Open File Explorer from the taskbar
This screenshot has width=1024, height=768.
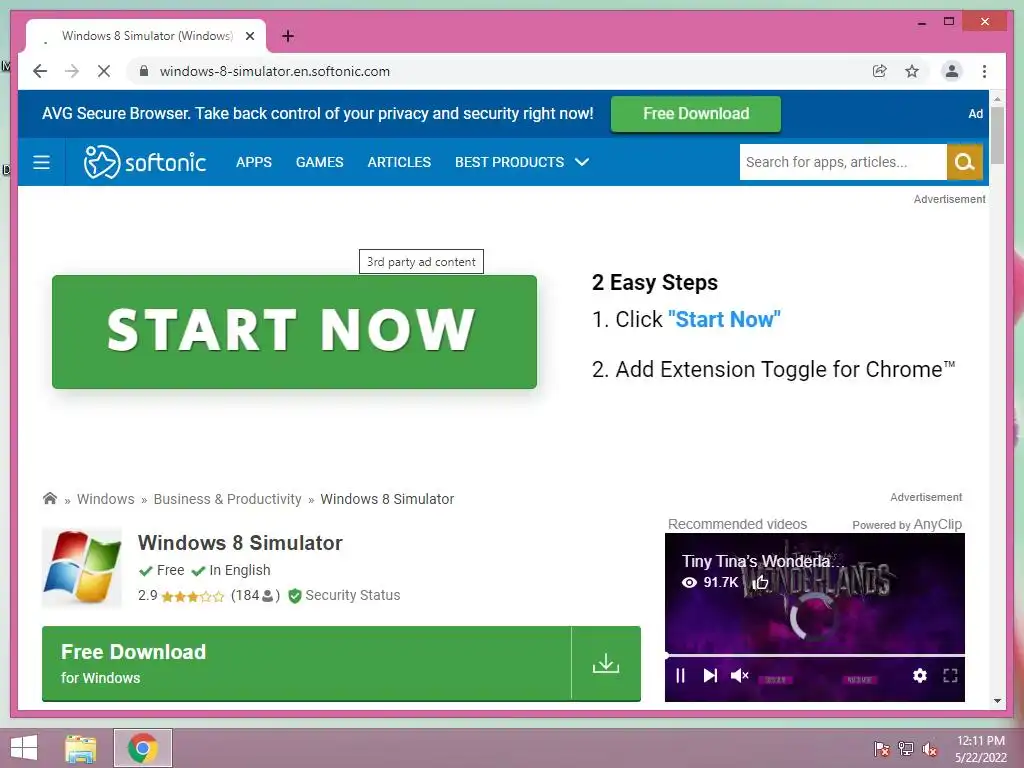point(80,748)
